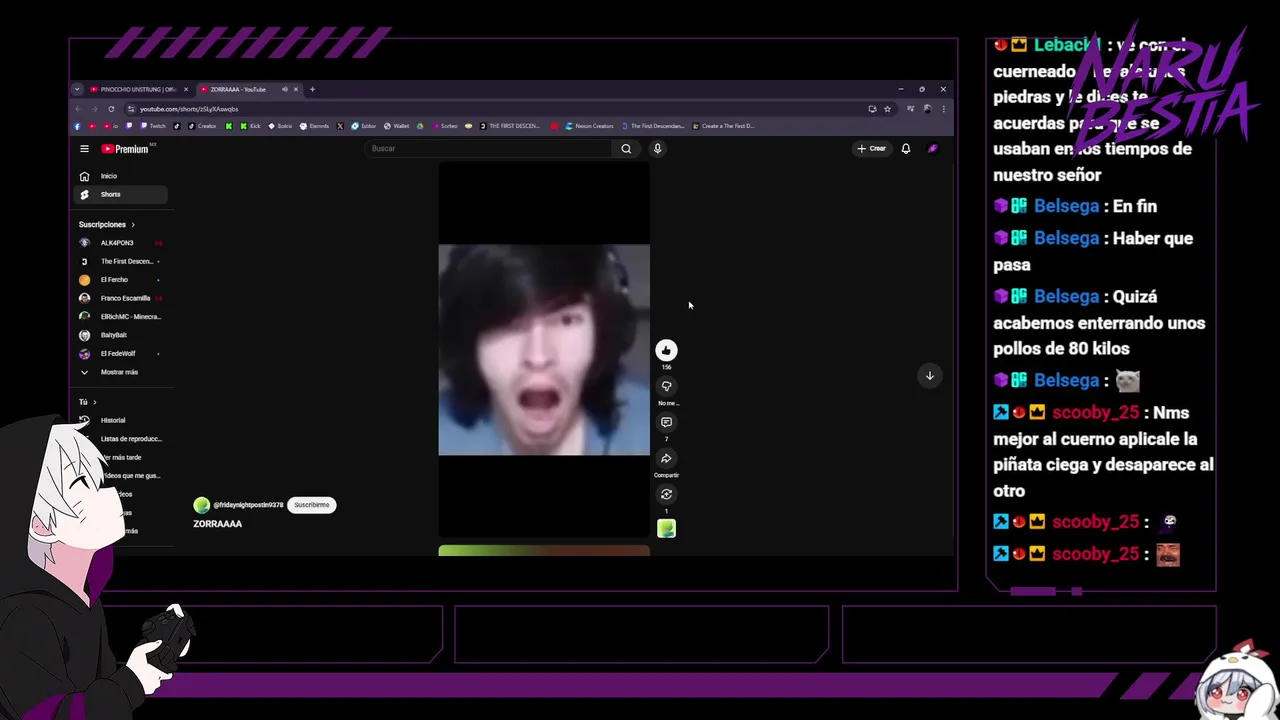1280x720 pixels.
Task: Open the Crear button
Action: [x=871, y=148]
